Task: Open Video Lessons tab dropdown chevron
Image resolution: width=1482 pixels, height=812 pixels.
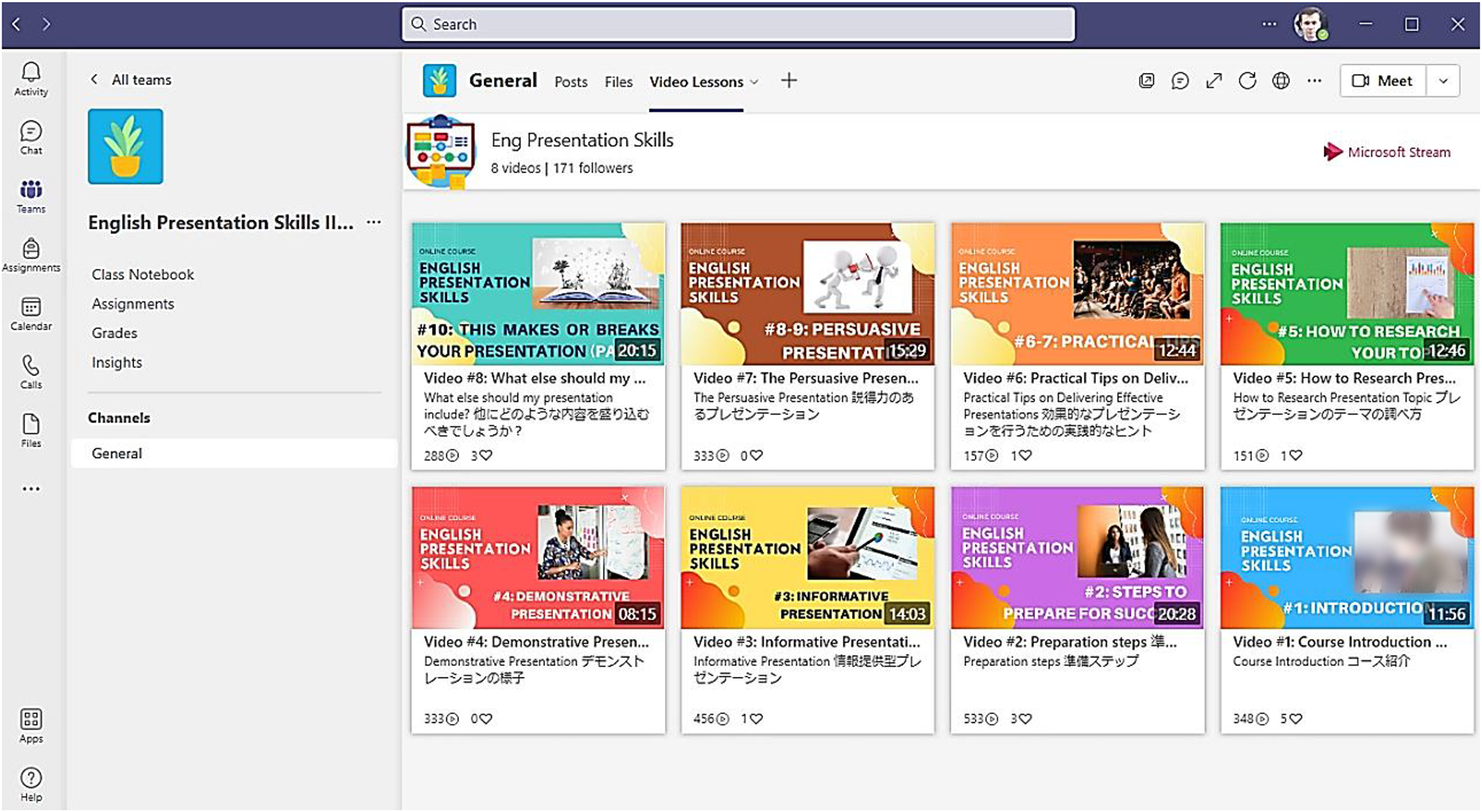Action: click(x=755, y=82)
